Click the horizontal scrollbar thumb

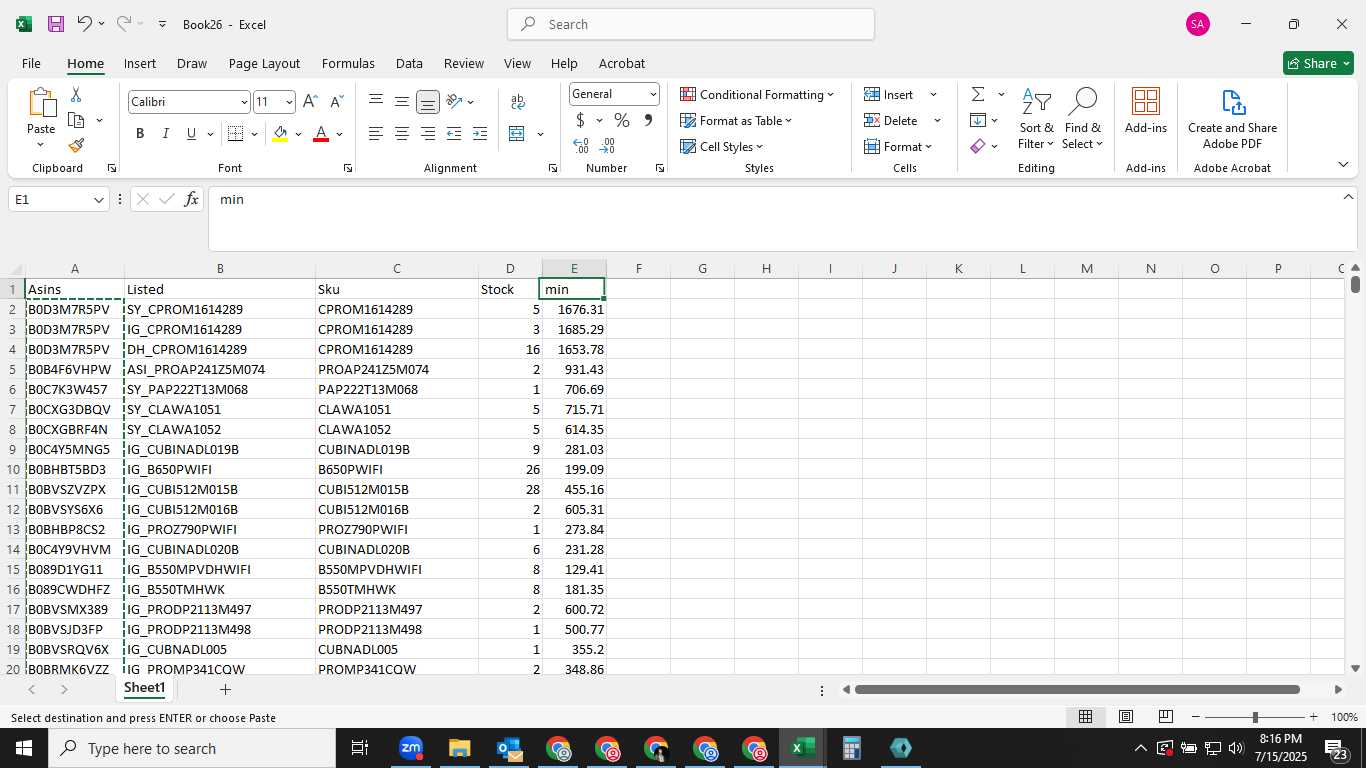(1077, 690)
